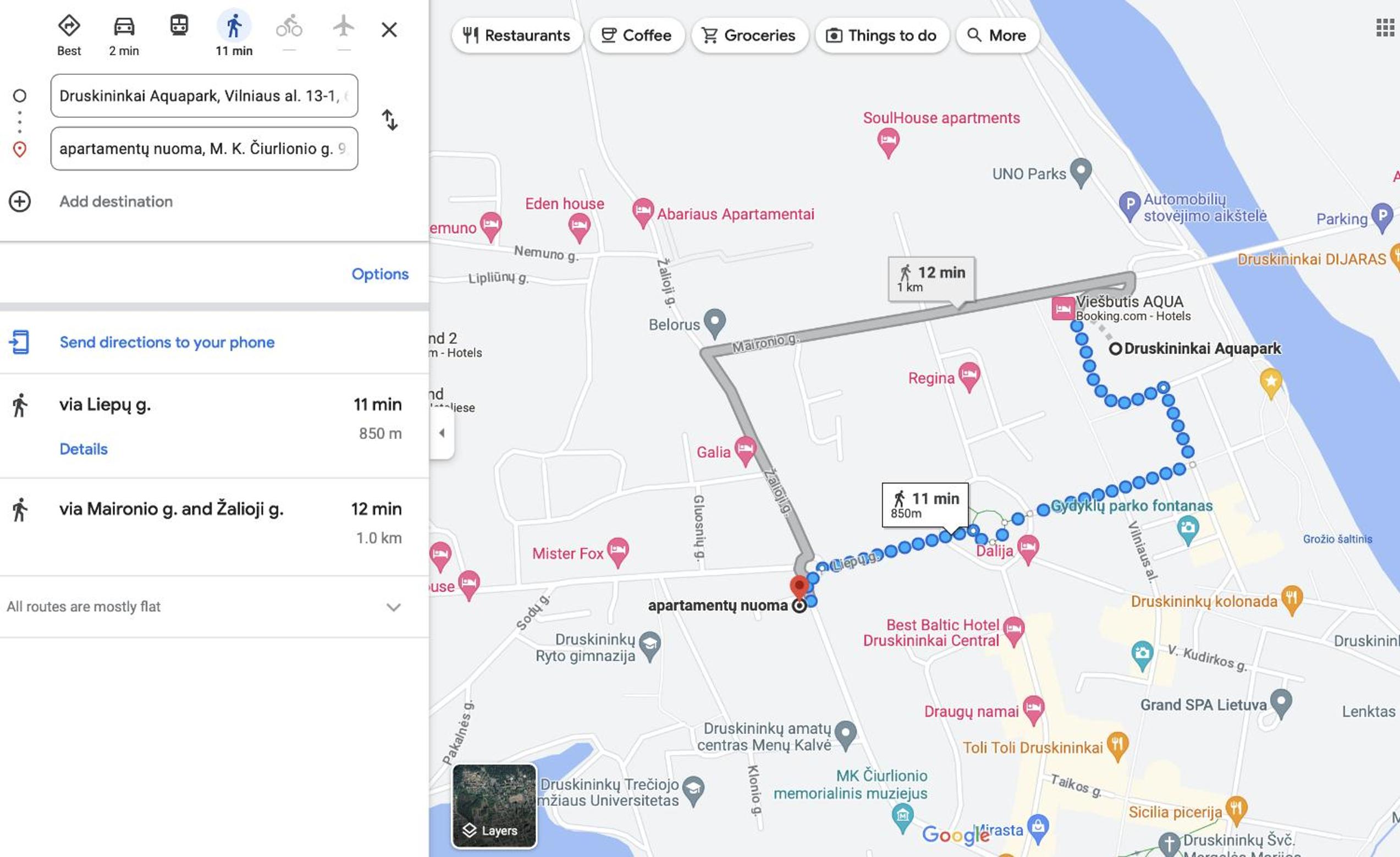Send directions to your phone

coord(167,342)
